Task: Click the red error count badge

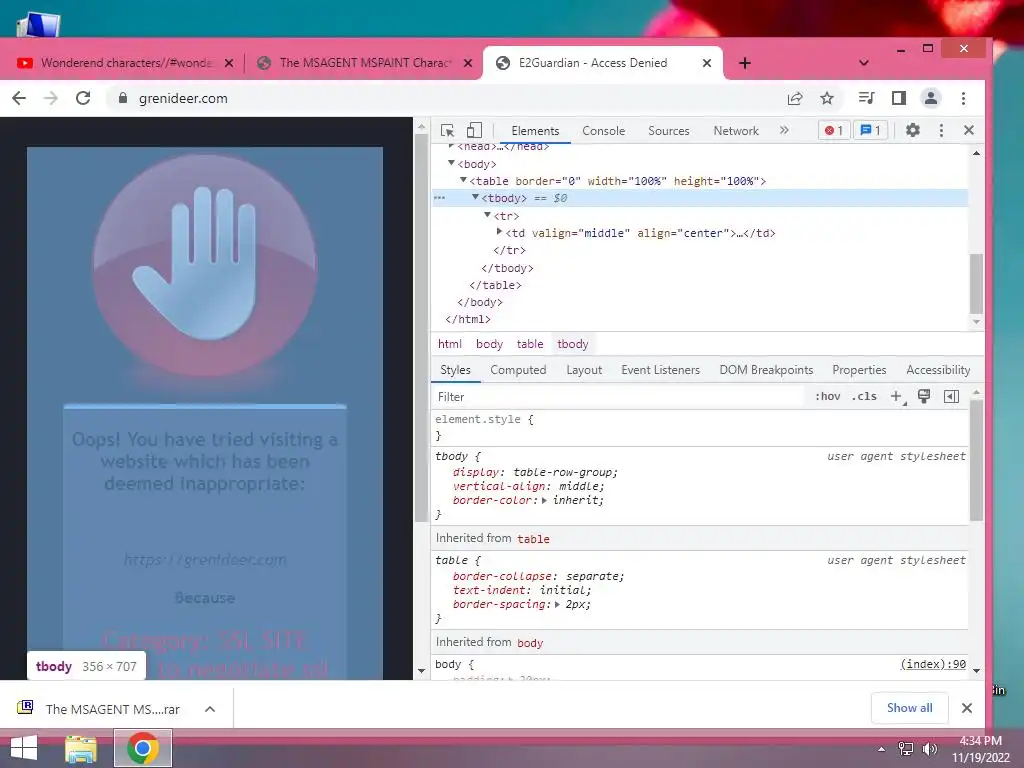Action: (834, 131)
